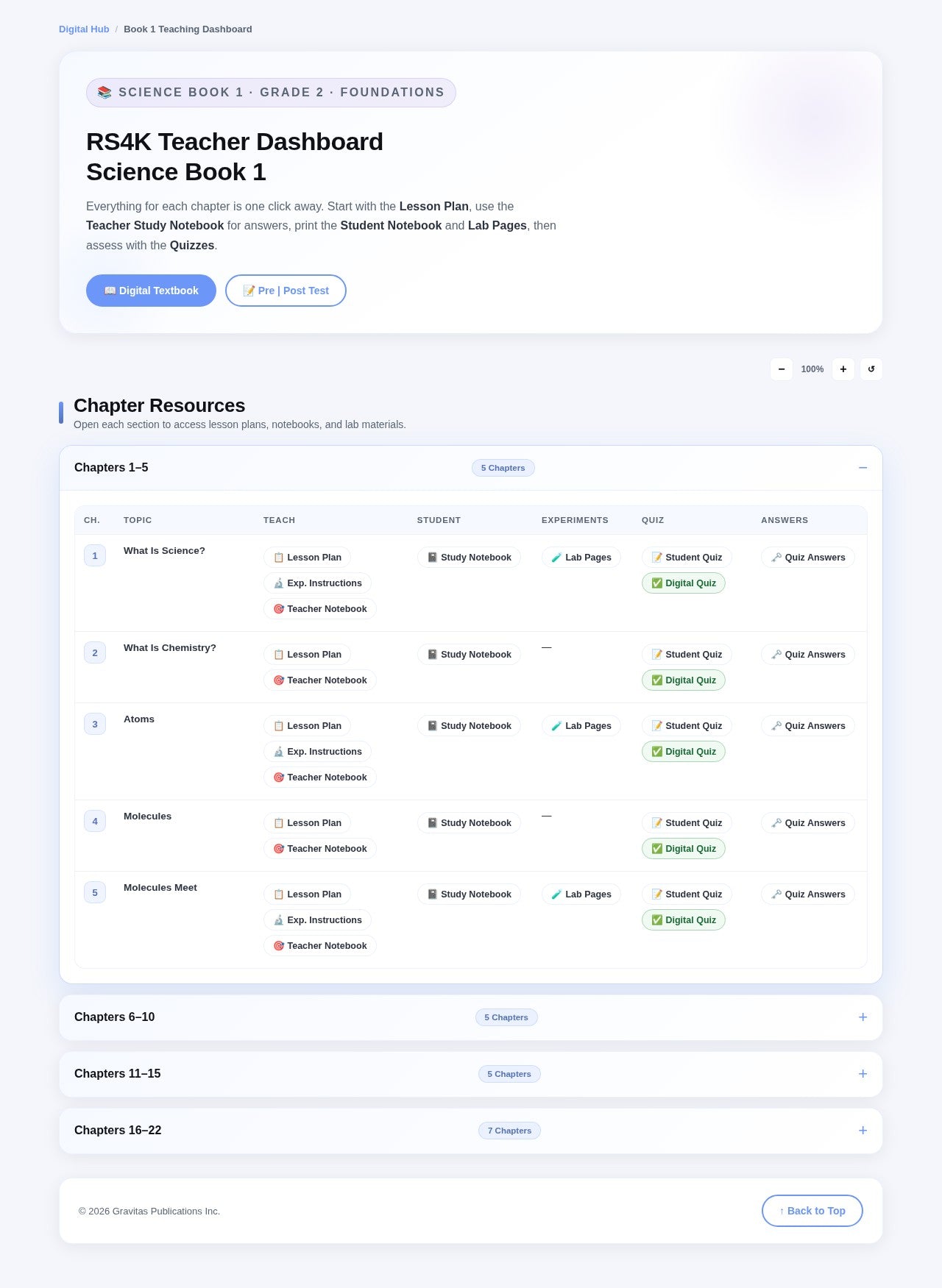Screen dimensions: 942x1288
Task: Open Molecules Meet Student Quiz
Action: pos(687,894)
